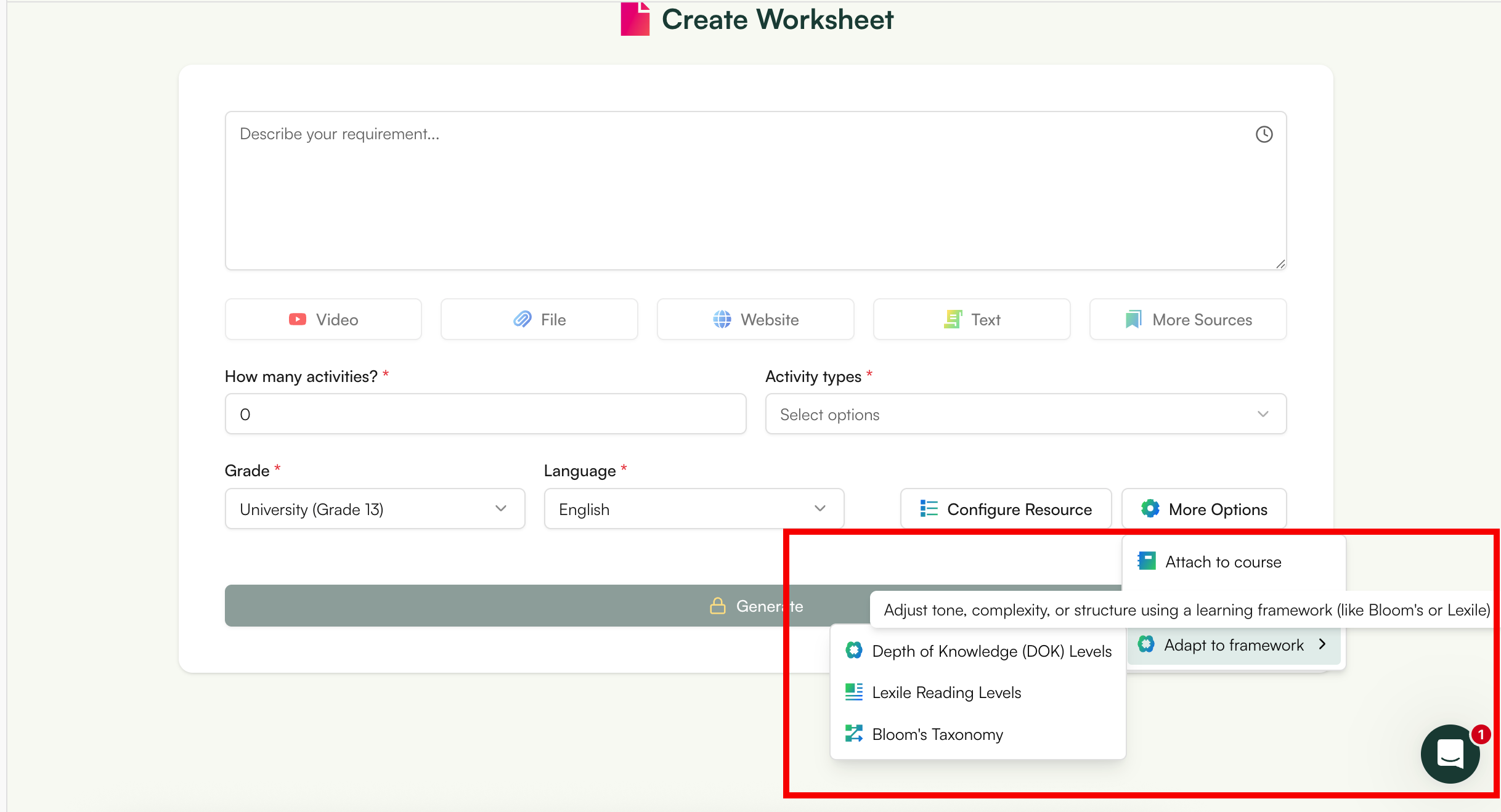Click the pink worksheet icon beside title
This screenshot has height=812, width=1501.
[635, 19]
